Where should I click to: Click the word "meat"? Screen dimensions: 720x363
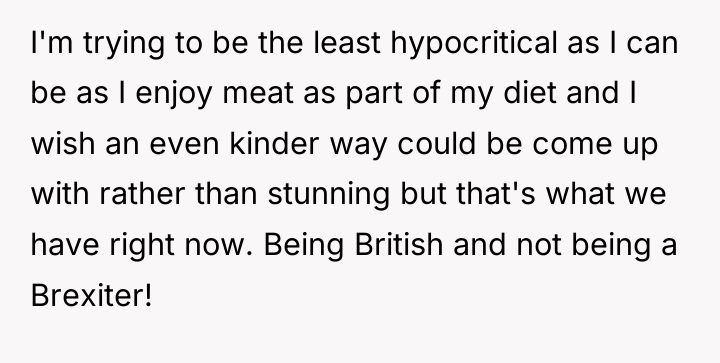[x=258, y=94]
